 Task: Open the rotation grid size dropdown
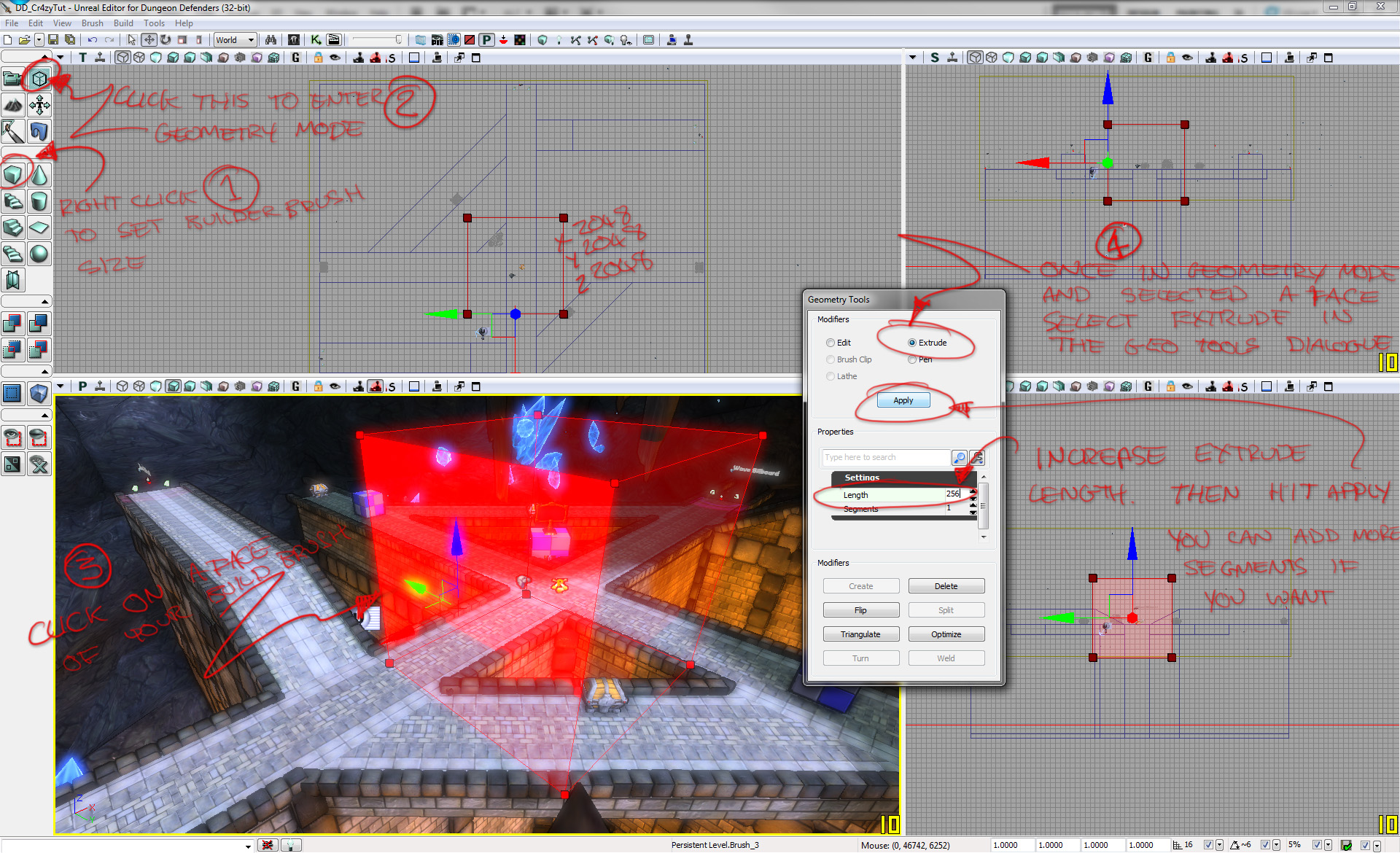(x=1276, y=845)
